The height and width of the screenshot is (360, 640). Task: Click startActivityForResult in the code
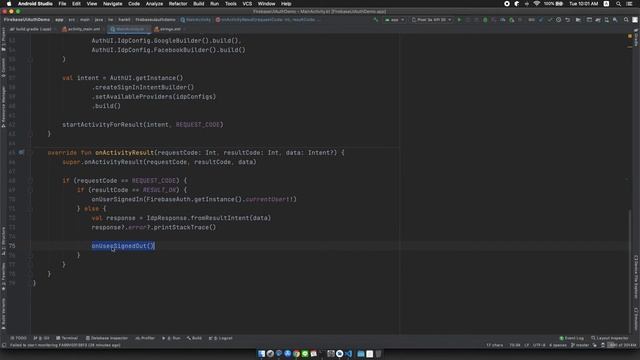click(x=102, y=124)
